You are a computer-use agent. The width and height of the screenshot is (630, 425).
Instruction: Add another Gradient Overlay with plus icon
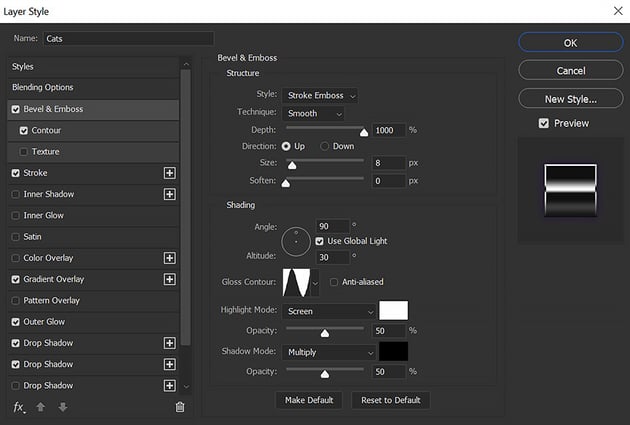[169, 279]
